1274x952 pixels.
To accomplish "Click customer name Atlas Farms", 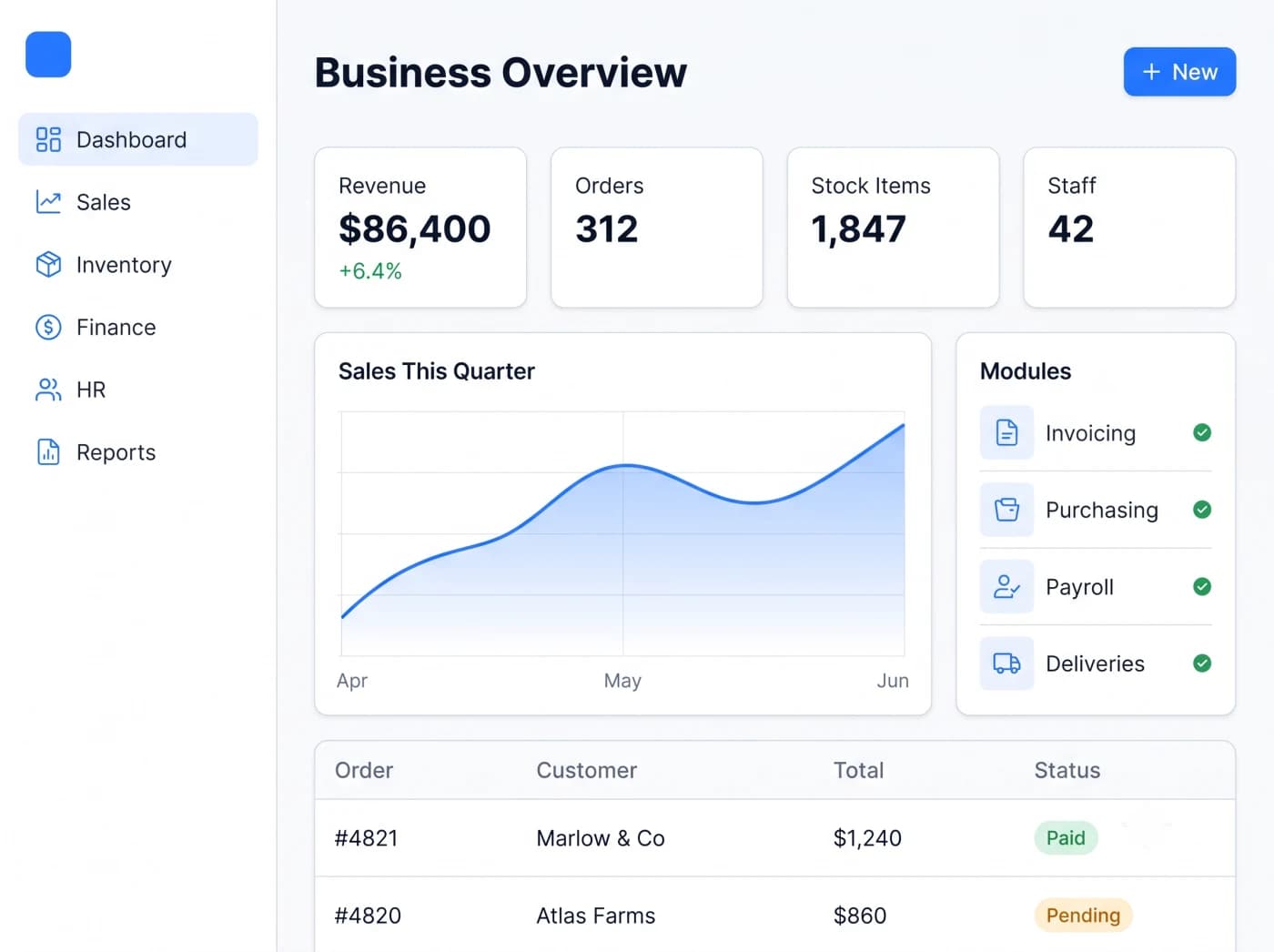I will click(596, 916).
